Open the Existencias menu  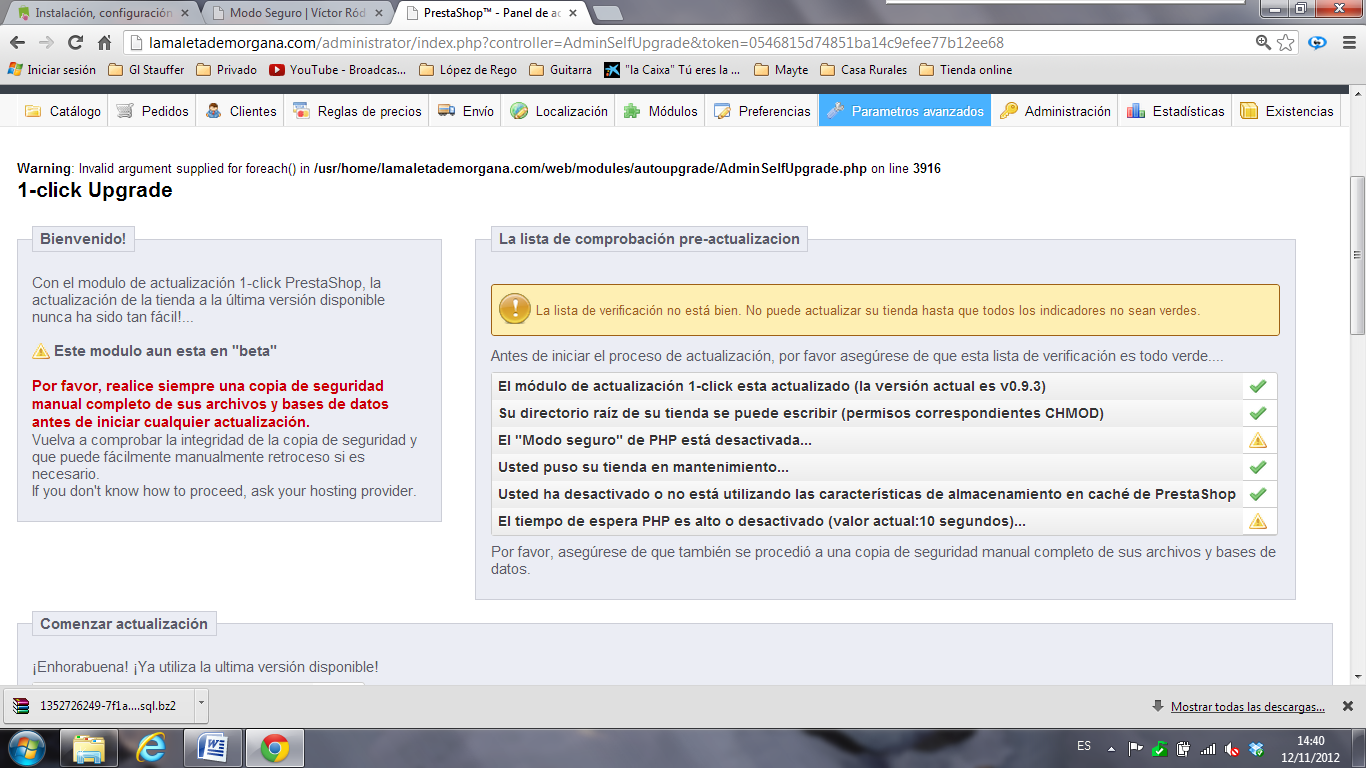coord(1286,111)
